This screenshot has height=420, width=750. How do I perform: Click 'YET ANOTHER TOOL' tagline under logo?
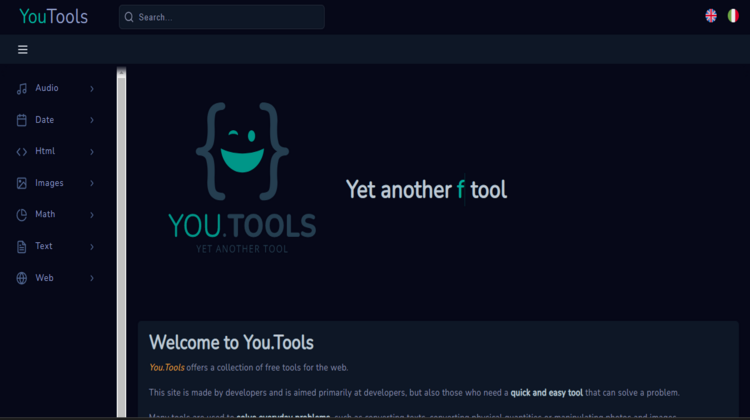point(242,249)
